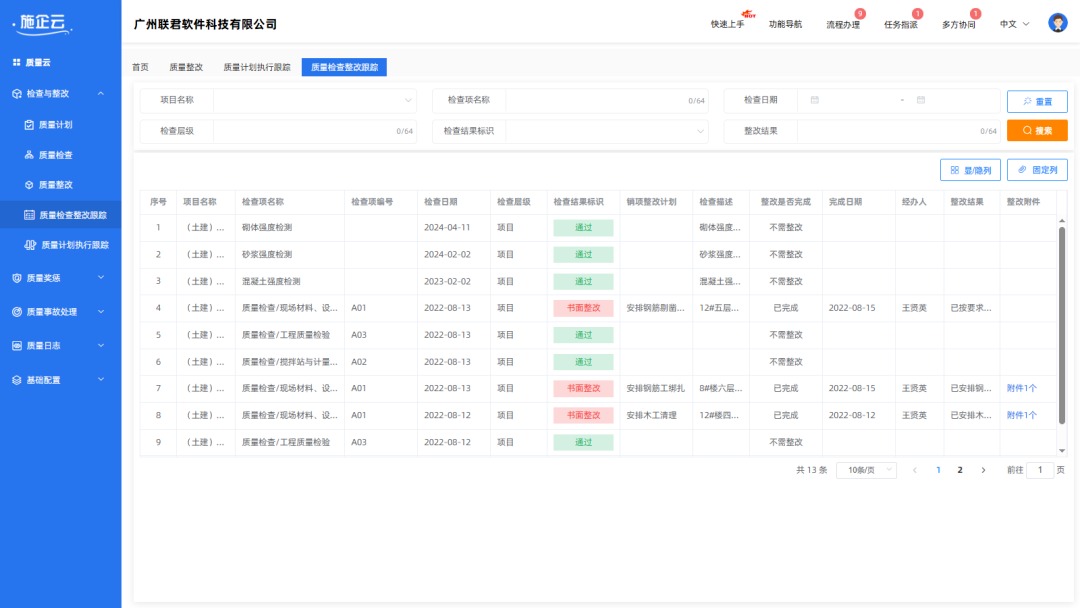Select the 质量计划 sidebar icon

point(54,124)
